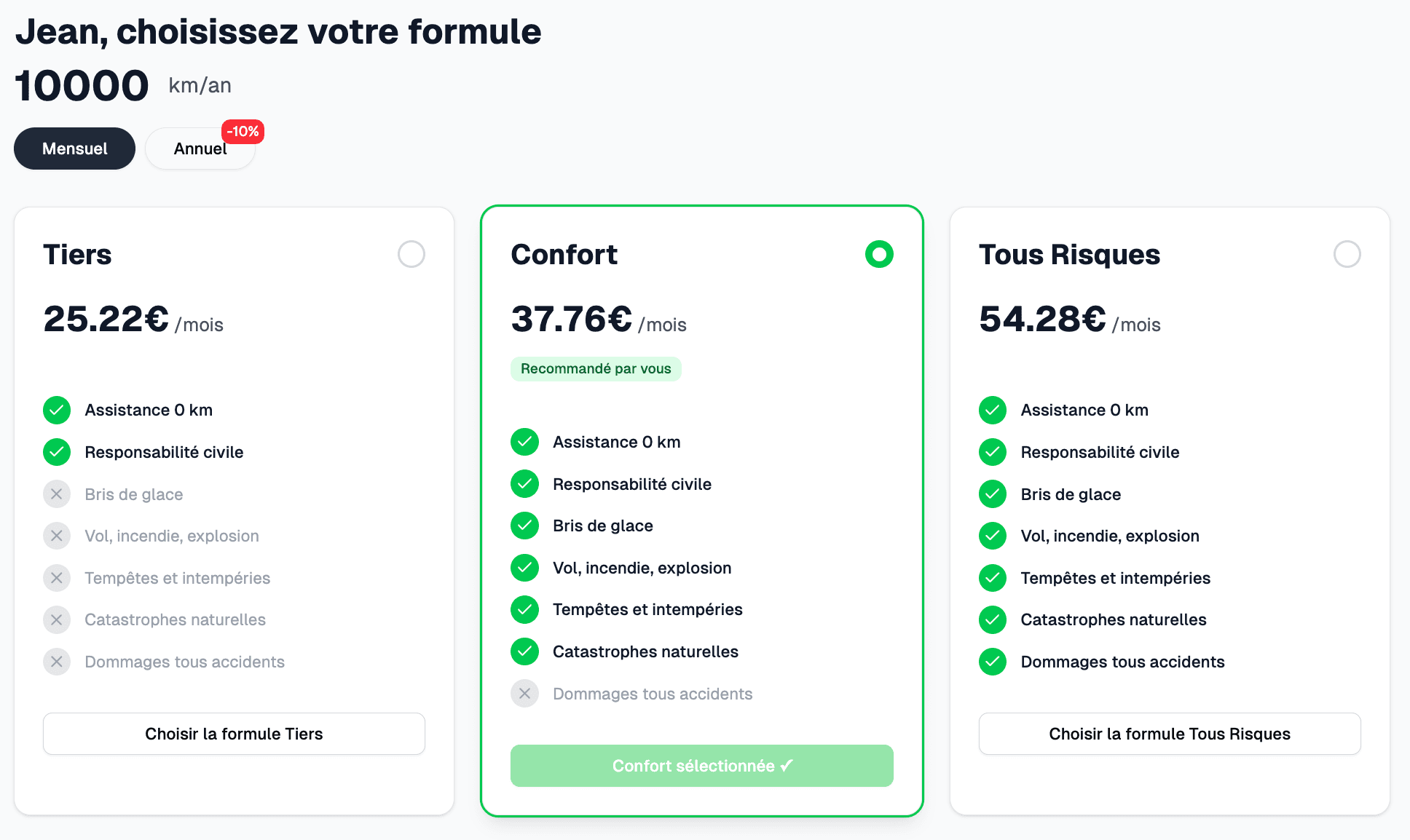Click the Confort sélectionnée confirmation button
The image size is (1410, 840).
(x=701, y=766)
